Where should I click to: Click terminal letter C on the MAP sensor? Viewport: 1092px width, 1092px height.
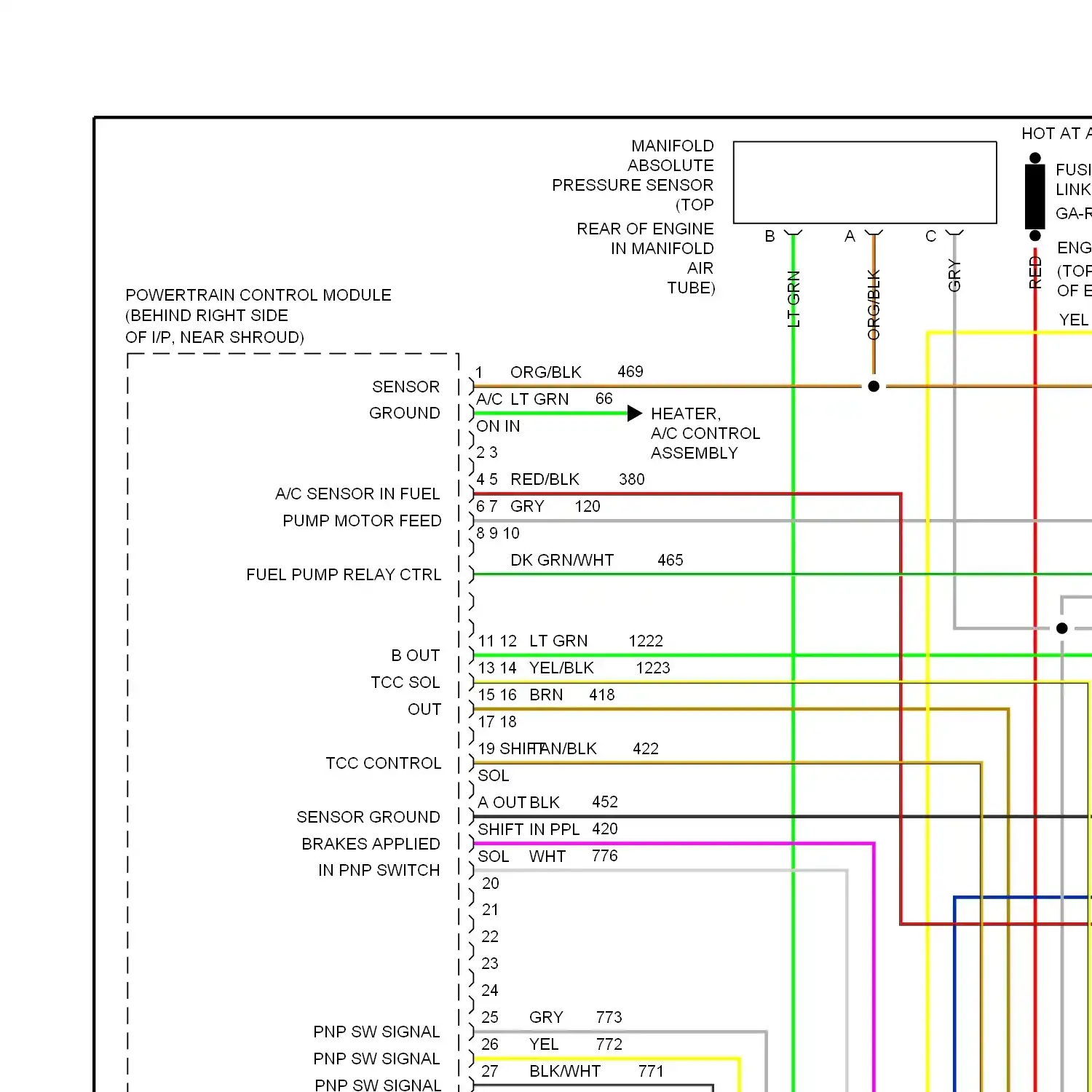coord(930,236)
